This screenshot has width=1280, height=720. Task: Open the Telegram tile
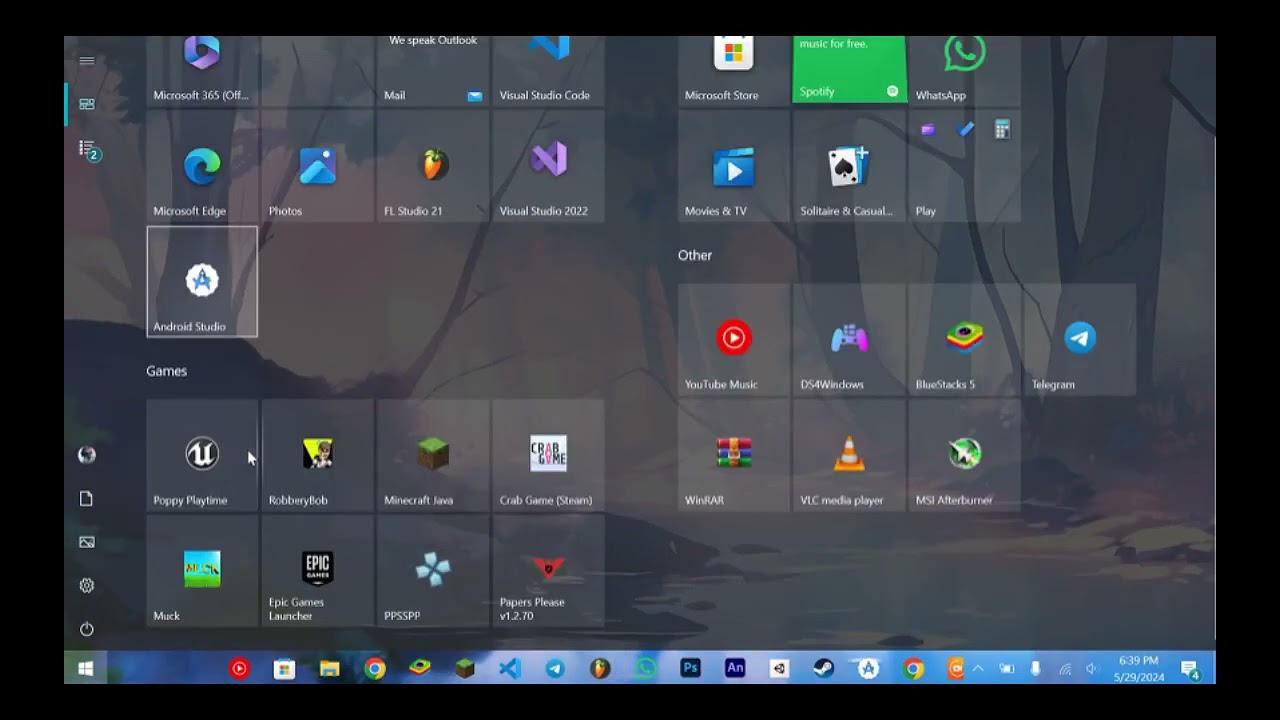1080,340
